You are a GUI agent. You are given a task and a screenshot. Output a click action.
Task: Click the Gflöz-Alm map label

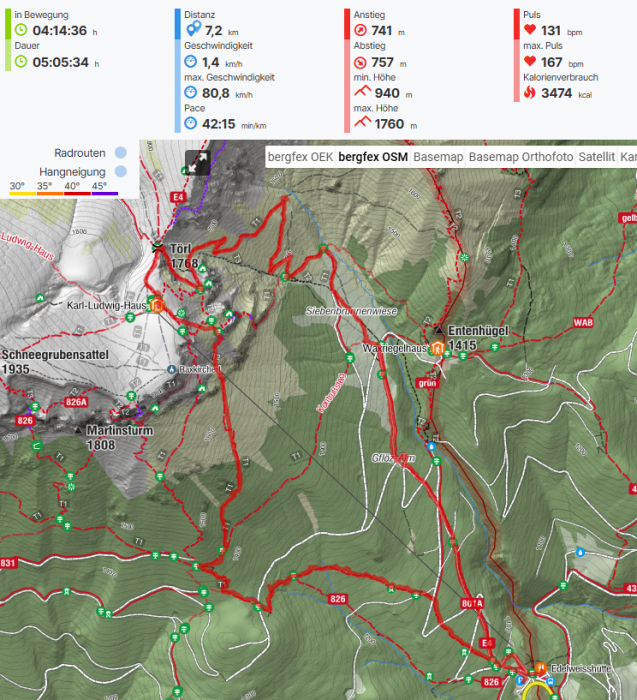393,458
